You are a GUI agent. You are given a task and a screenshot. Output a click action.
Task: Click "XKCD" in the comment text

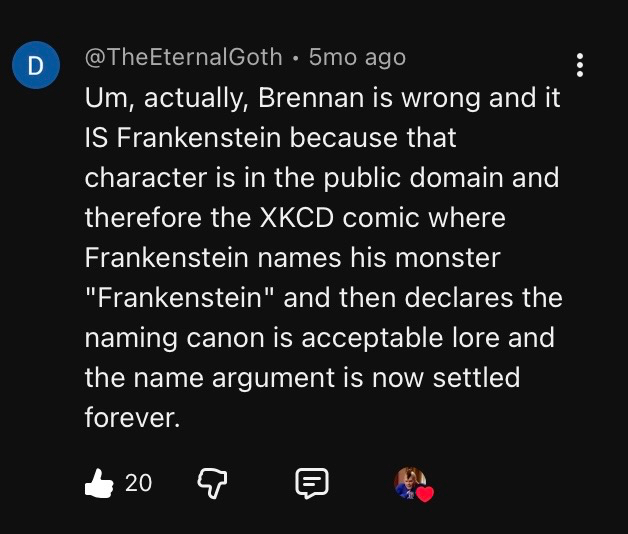tap(309, 217)
